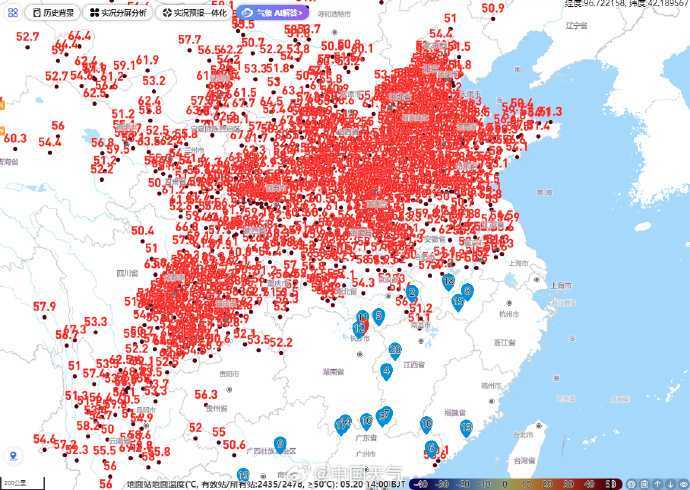Click the 57.9 temperature station label
This screenshot has width=690, height=490.
[x=44, y=306]
